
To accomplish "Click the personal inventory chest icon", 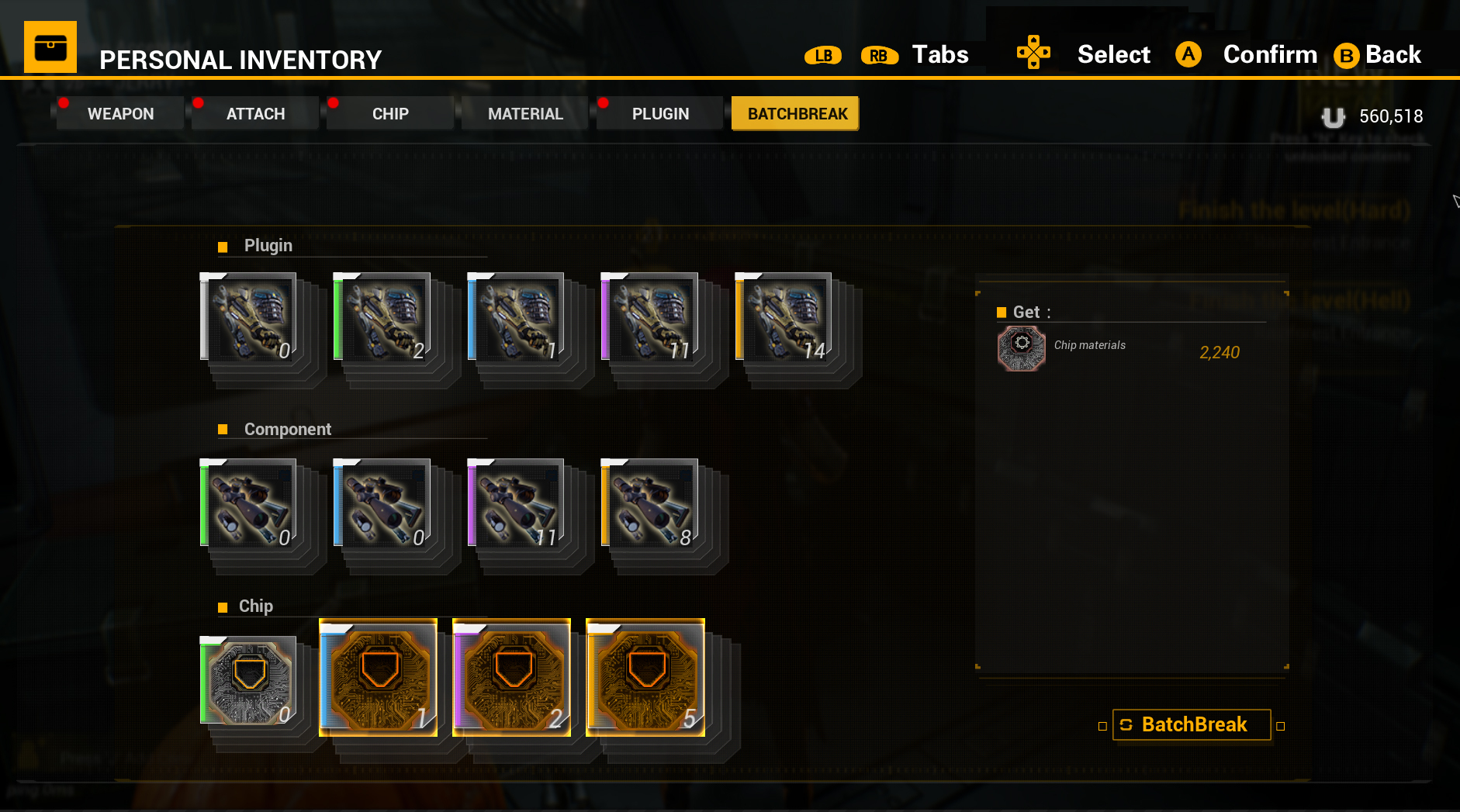I will (x=50, y=47).
